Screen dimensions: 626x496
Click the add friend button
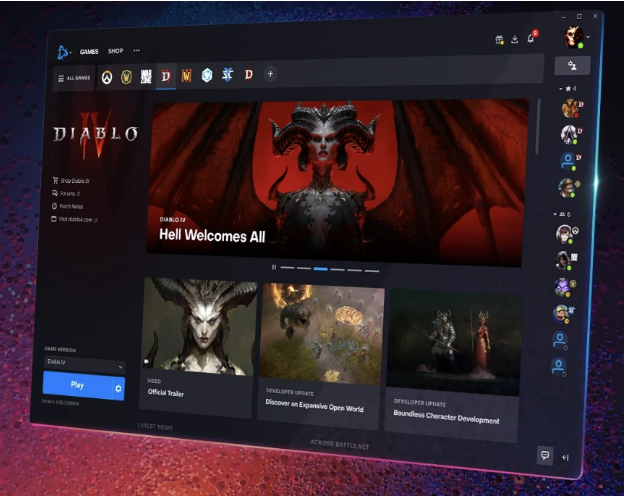click(x=572, y=66)
